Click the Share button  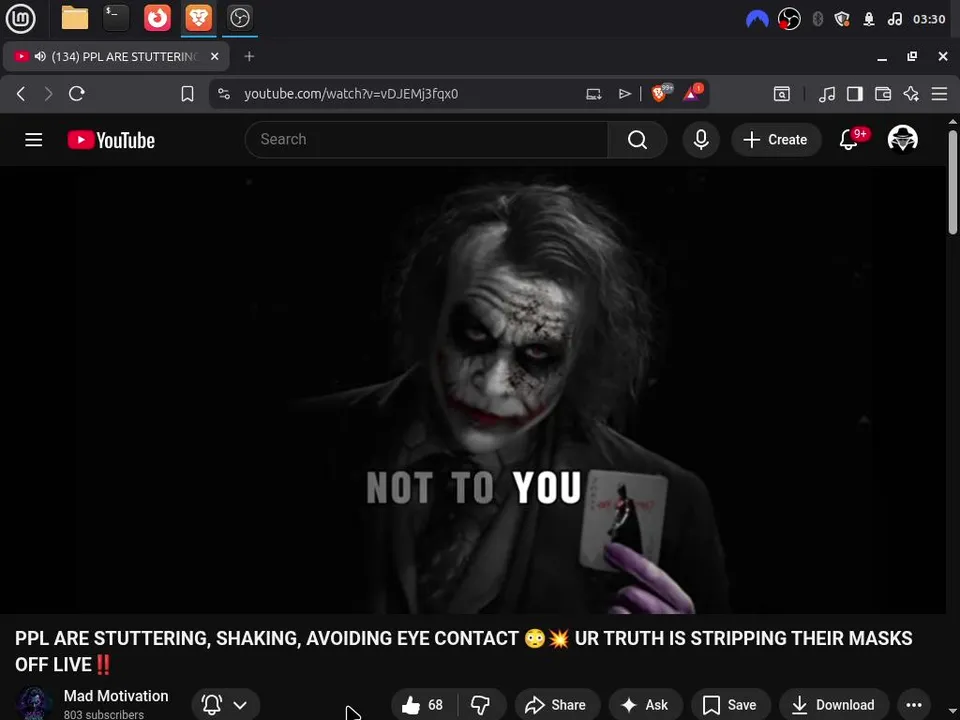click(x=556, y=705)
